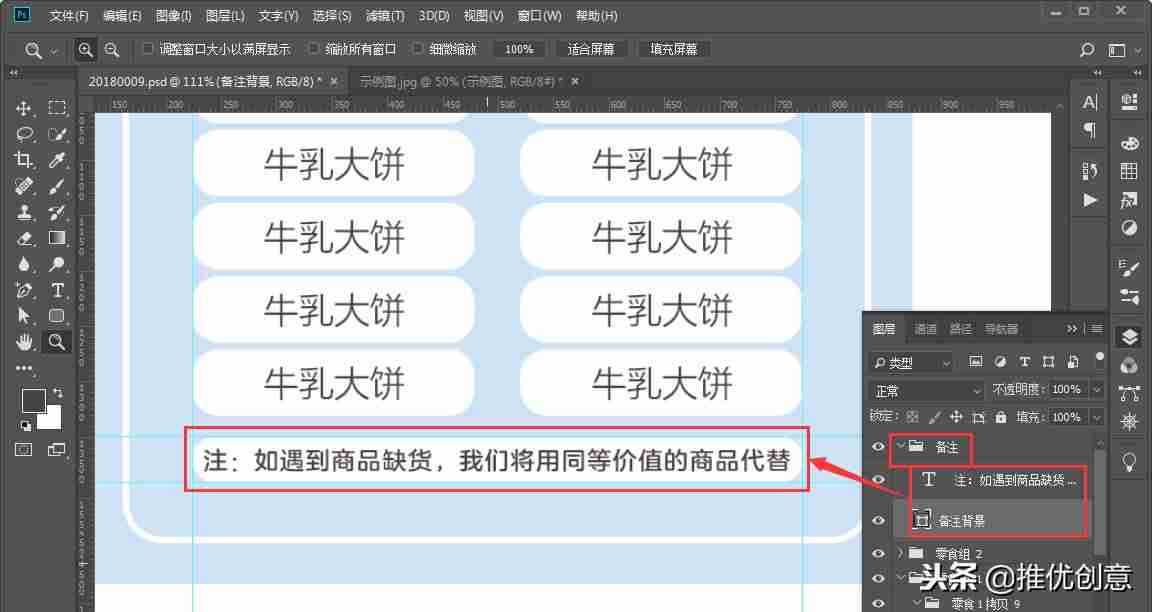Select the Path Selection tool
The image size is (1152, 612).
point(24,316)
